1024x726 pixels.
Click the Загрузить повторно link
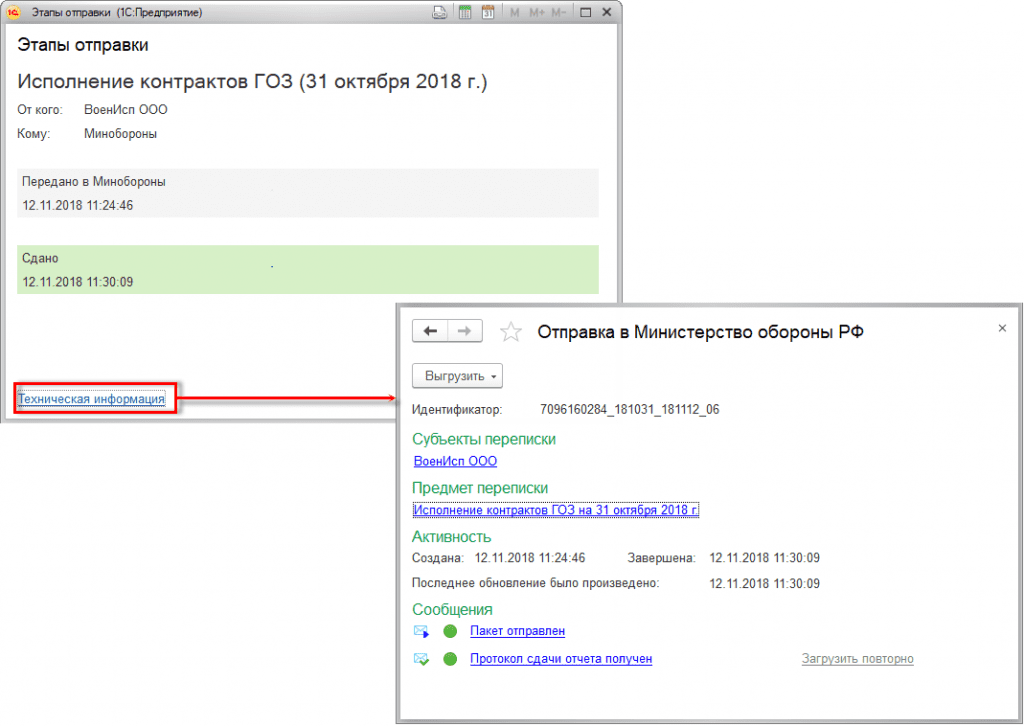point(857,659)
